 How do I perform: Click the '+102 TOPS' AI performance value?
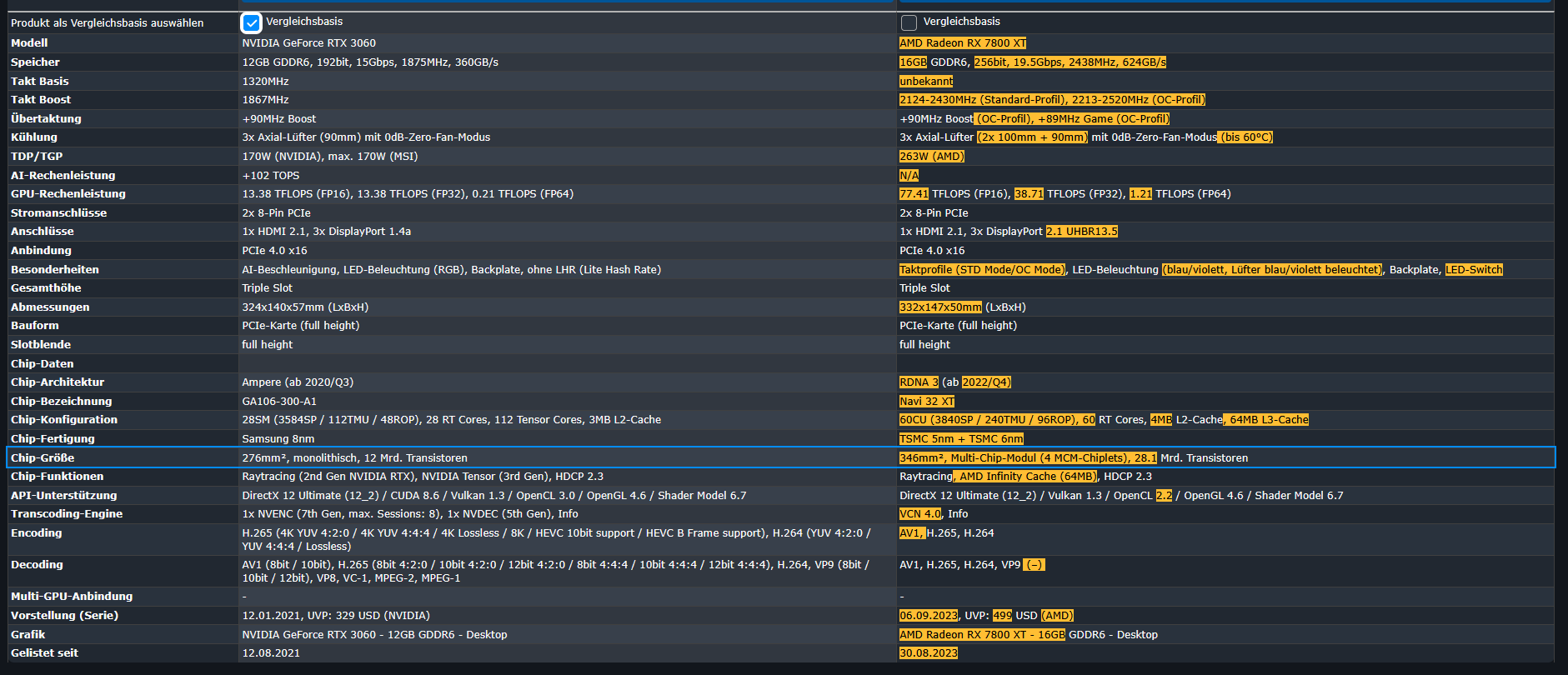(x=270, y=176)
